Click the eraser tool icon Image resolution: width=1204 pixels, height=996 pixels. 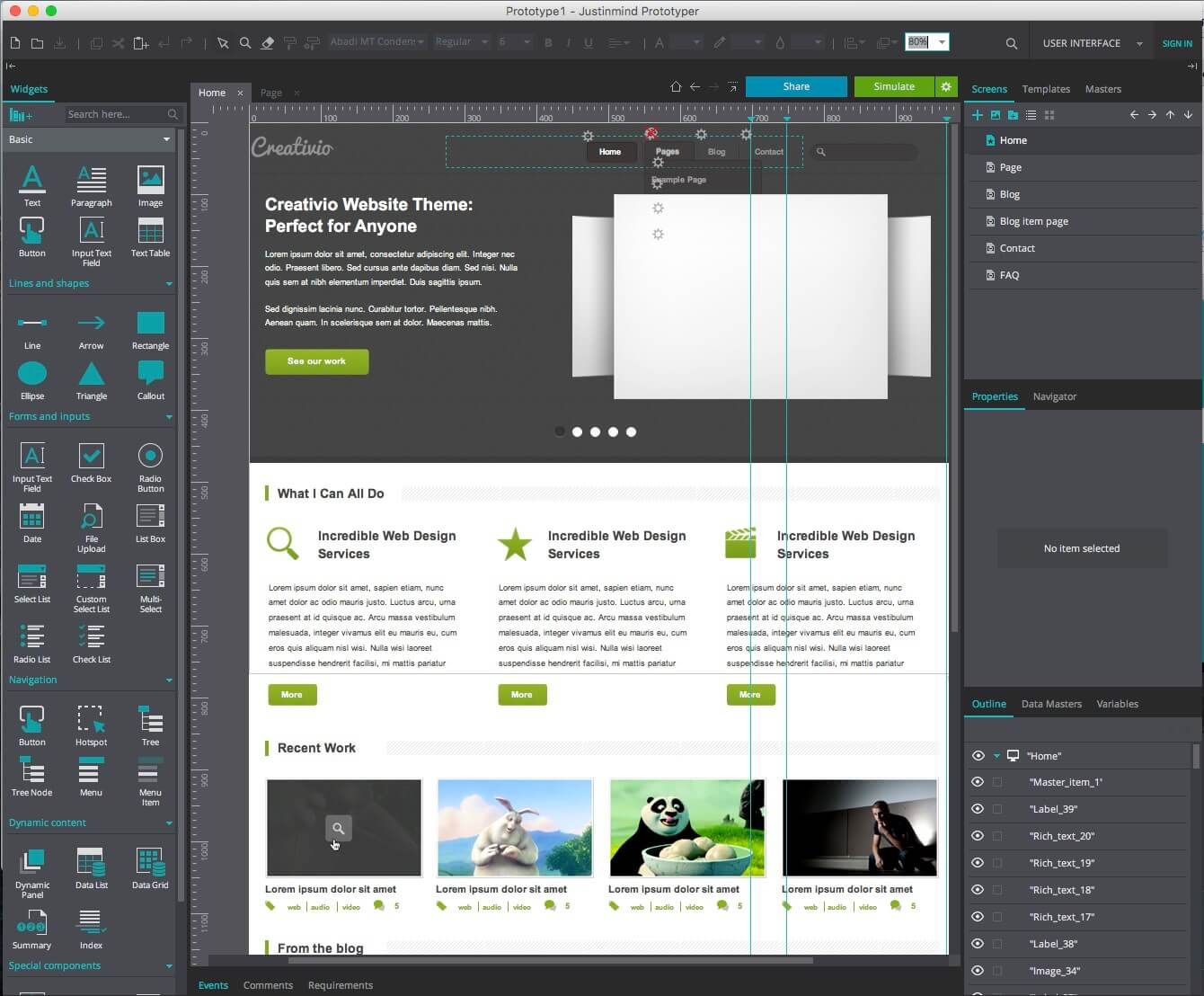pyautogui.click(x=267, y=43)
